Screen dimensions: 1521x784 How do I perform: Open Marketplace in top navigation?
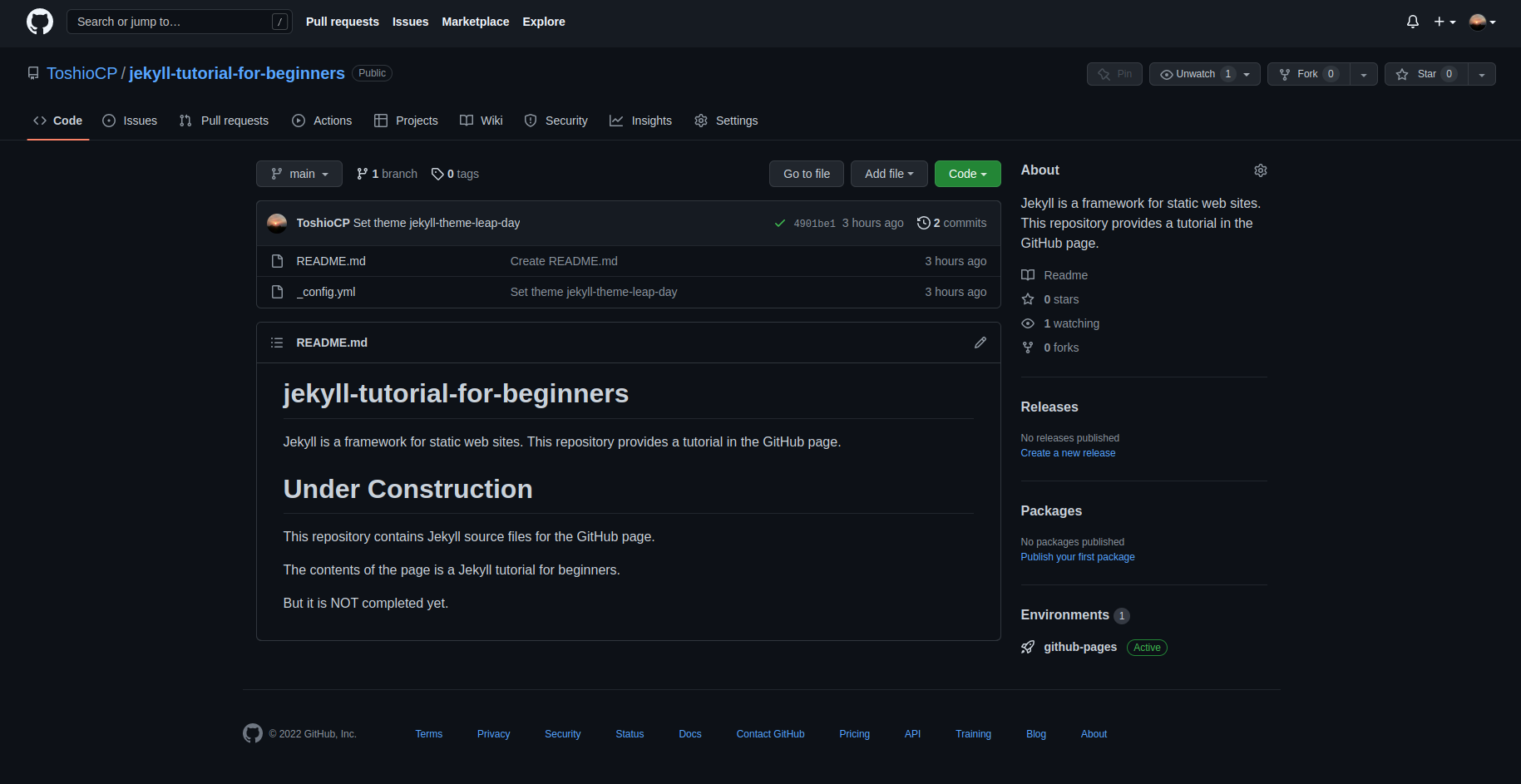pyautogui.click(x=476, y=22)
